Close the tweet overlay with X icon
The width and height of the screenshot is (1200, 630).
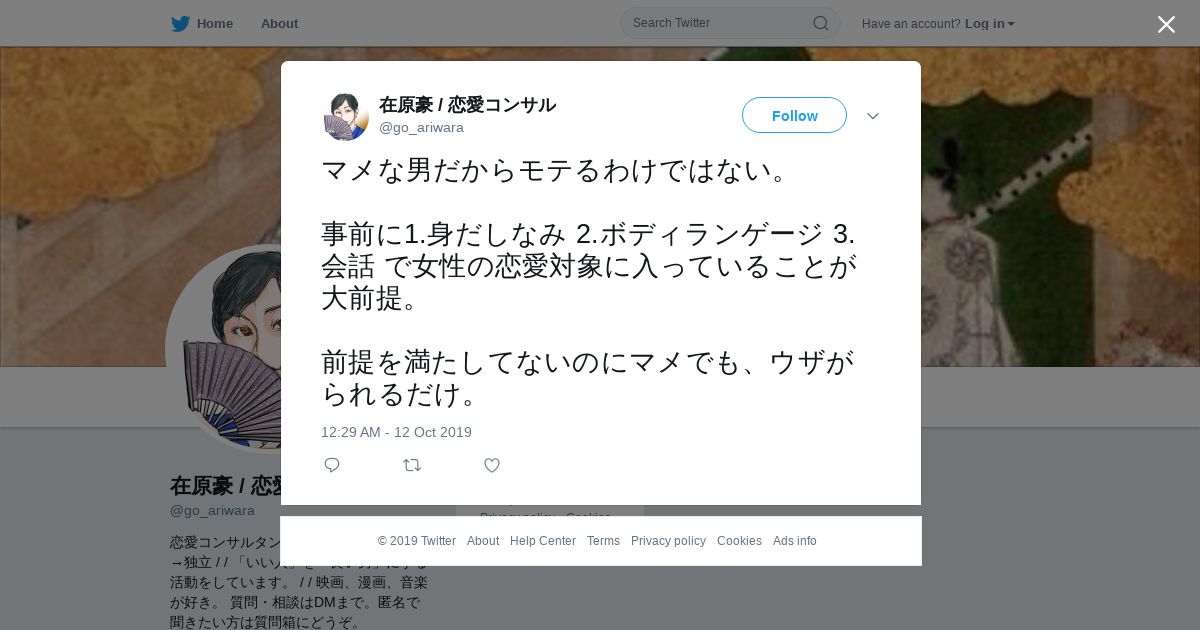1166,24
